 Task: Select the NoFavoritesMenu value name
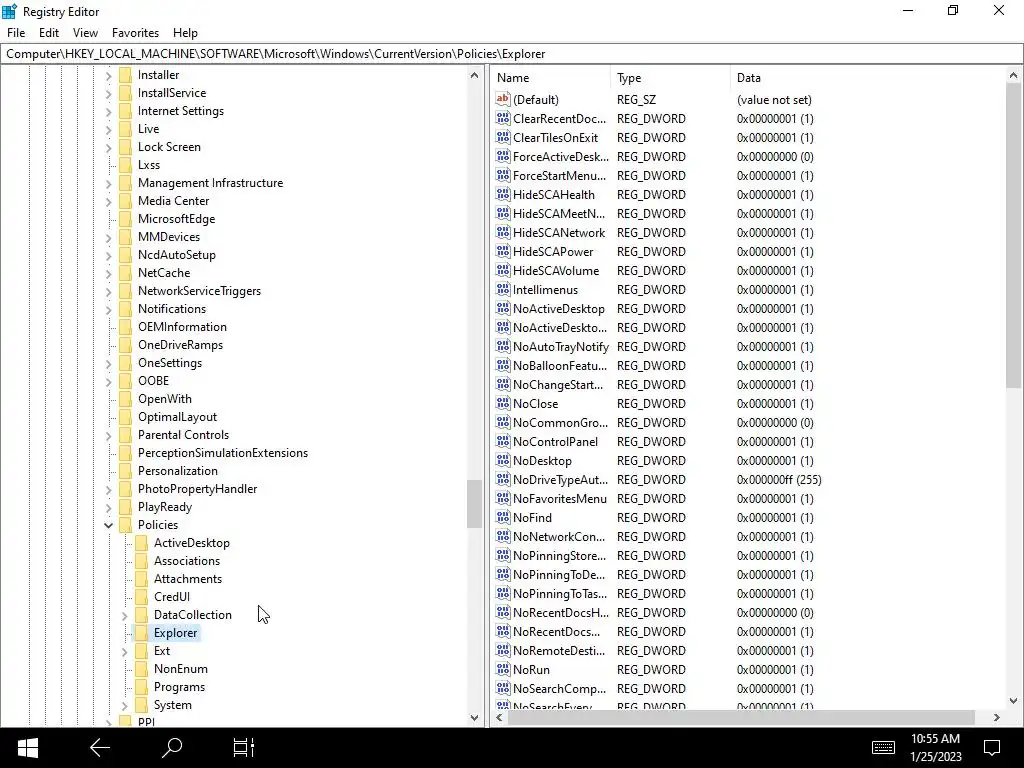(560, 498)
